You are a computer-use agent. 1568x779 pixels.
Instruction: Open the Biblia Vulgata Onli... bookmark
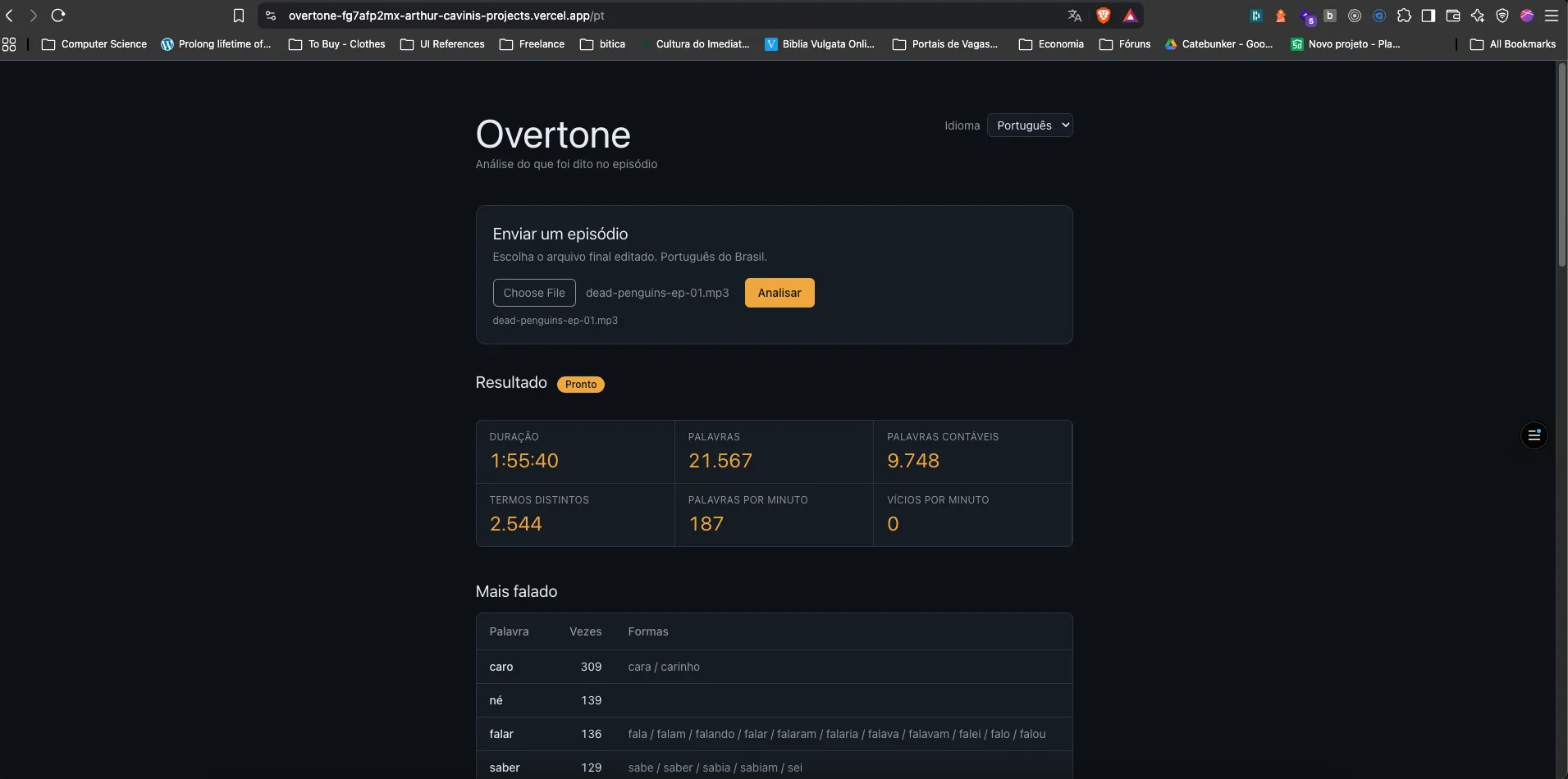820,44
